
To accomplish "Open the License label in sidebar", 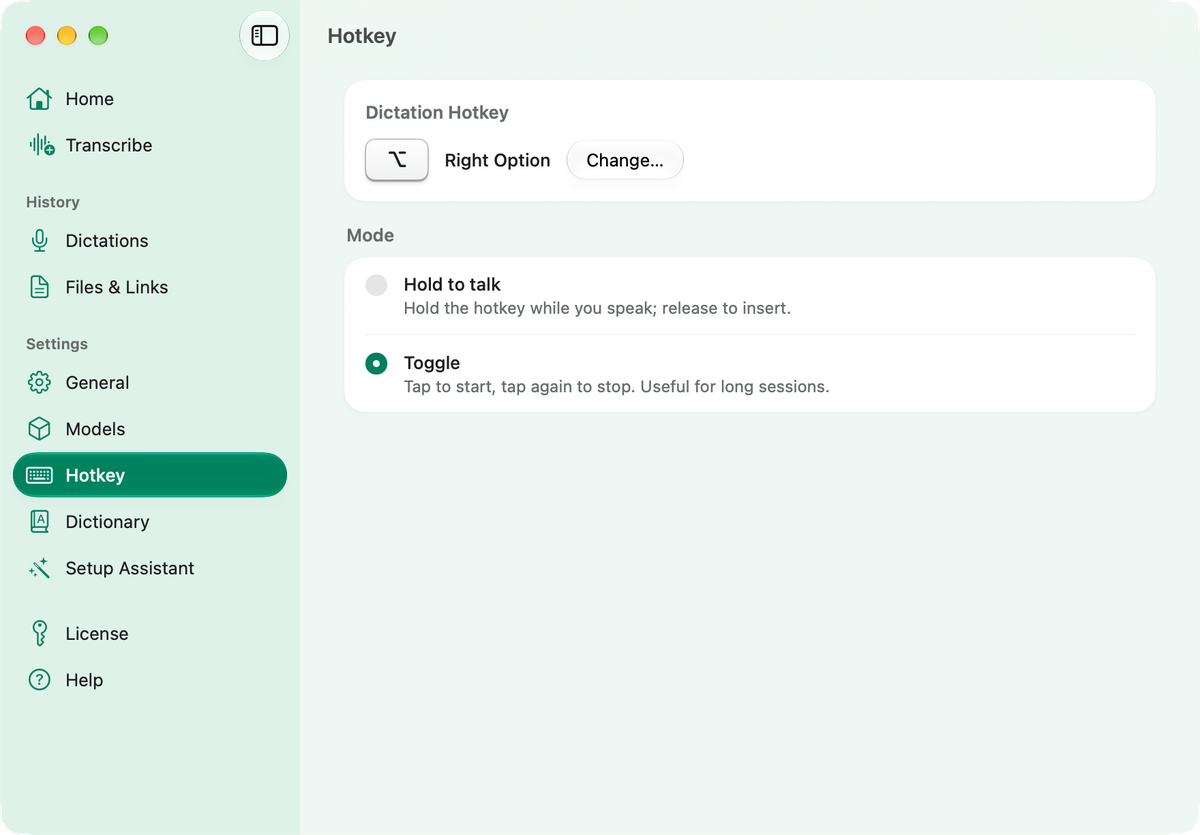I will (97, 634).
